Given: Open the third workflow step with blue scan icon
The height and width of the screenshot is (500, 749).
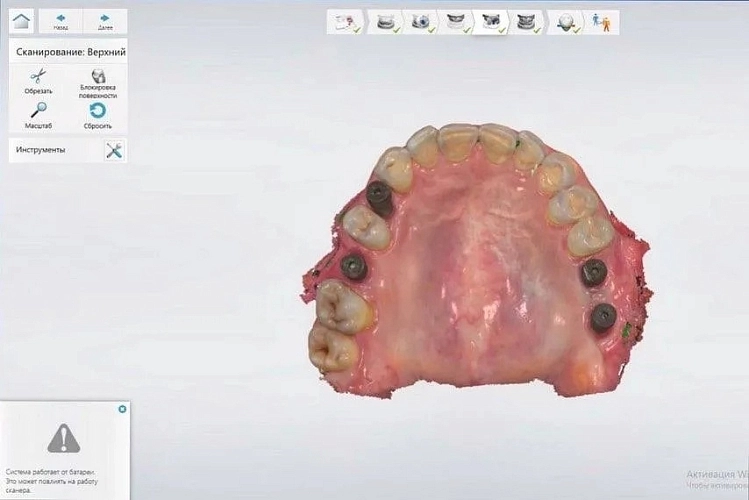Looking at the screenshot, I should (x=419, y=22).
